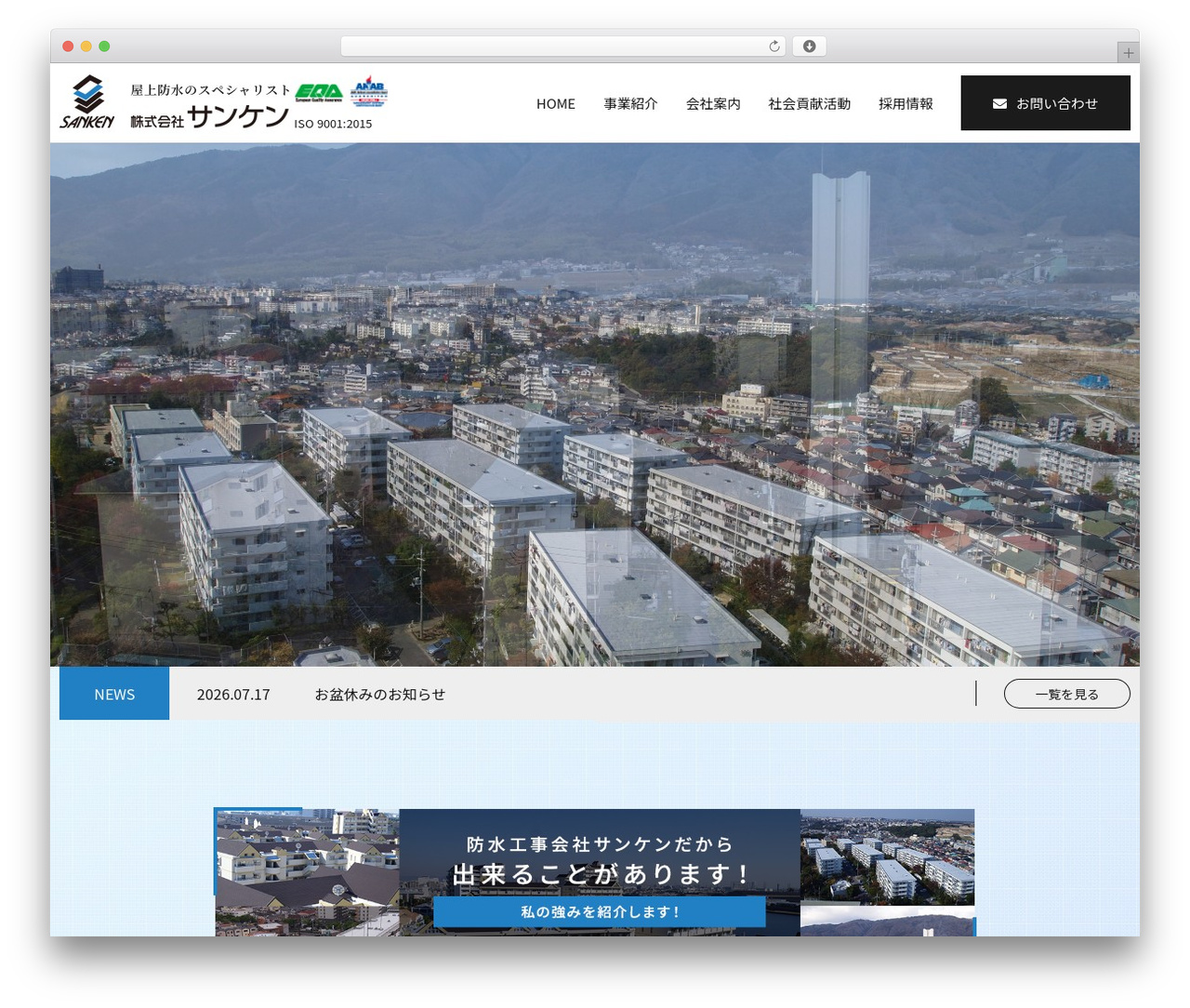Open 会社案内 menu item

713,104
